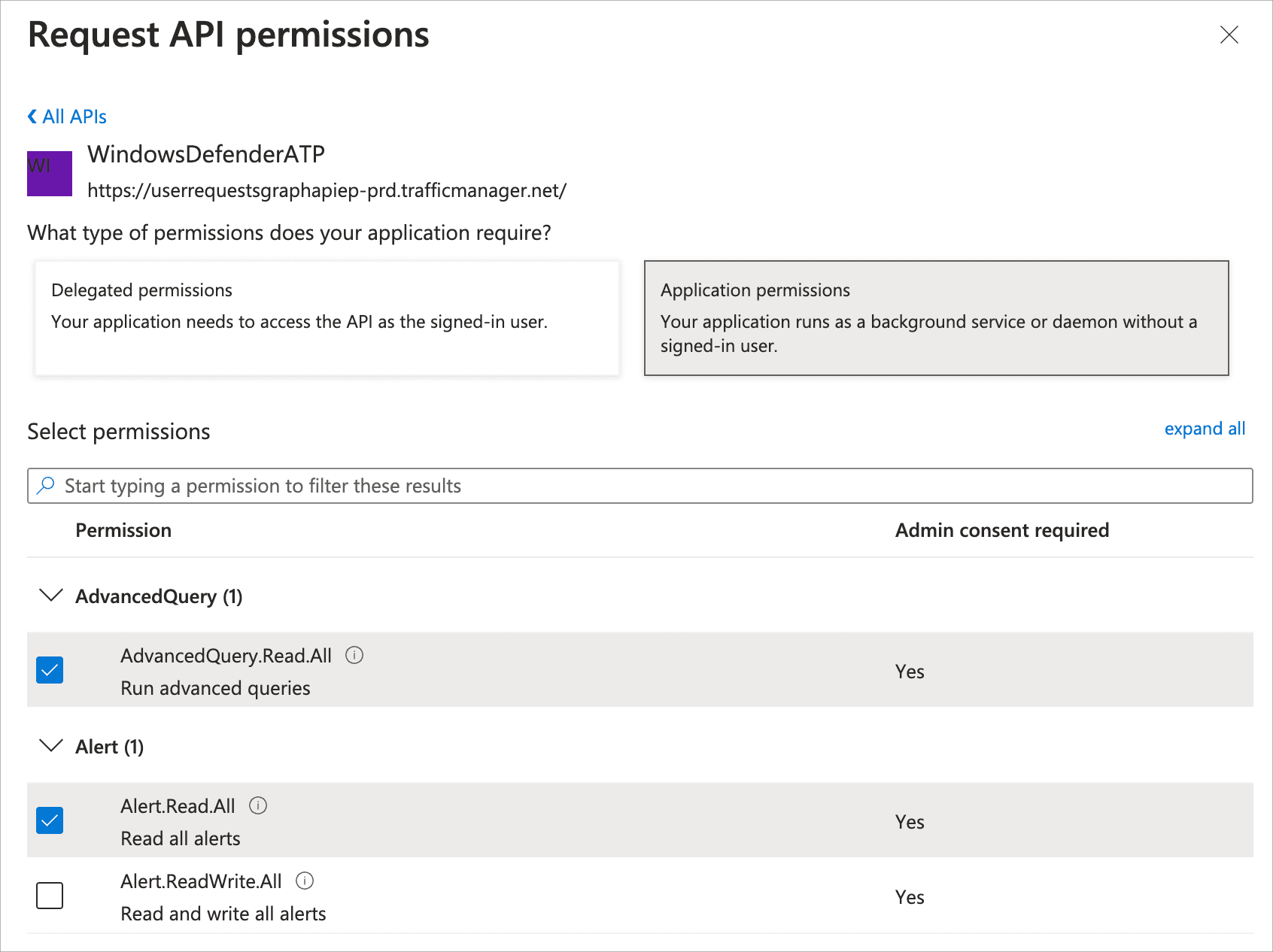
Task: Click the Permission column header
Action: pos(123,530)
